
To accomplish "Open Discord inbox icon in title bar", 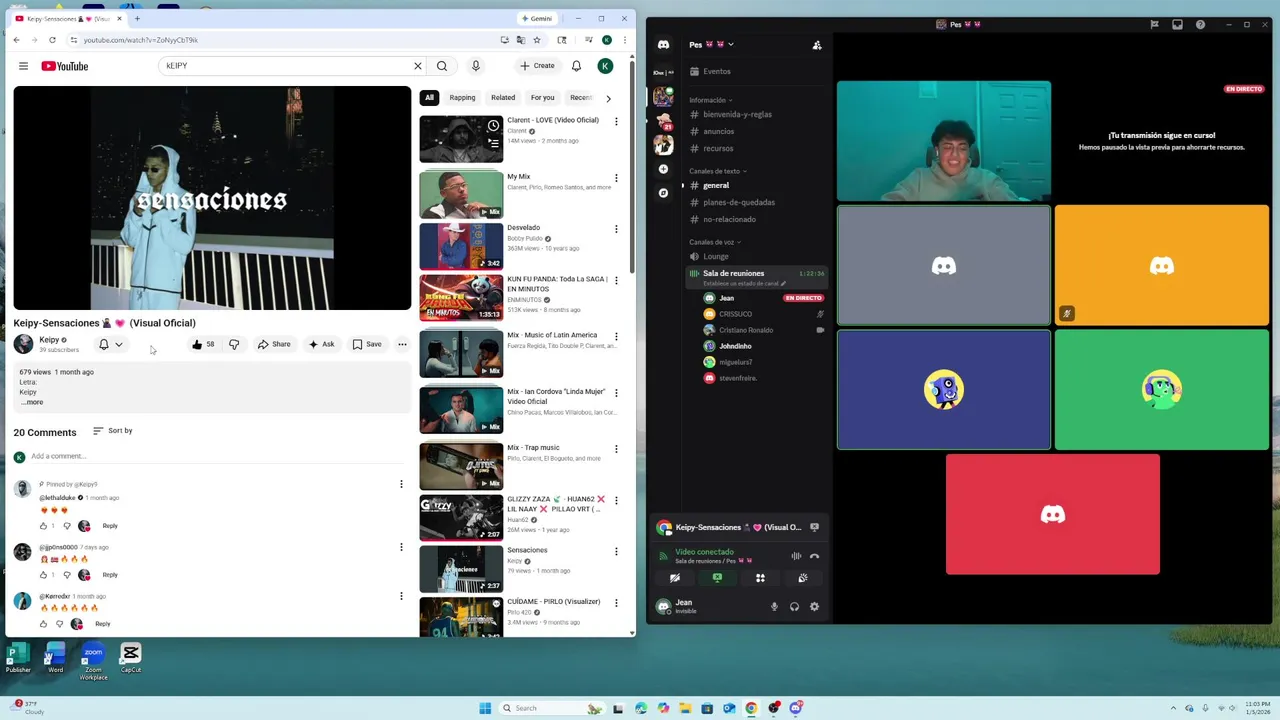I will [x=1177, y=24].
